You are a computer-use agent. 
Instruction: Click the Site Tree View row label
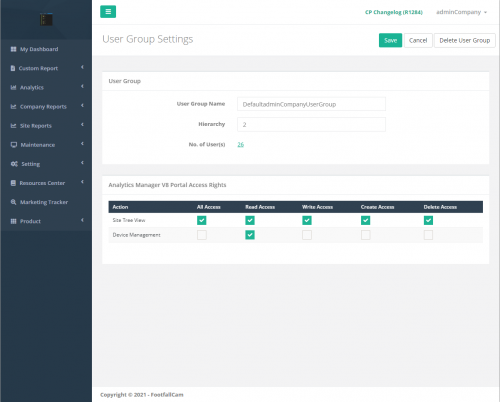[x=129, y=220]
